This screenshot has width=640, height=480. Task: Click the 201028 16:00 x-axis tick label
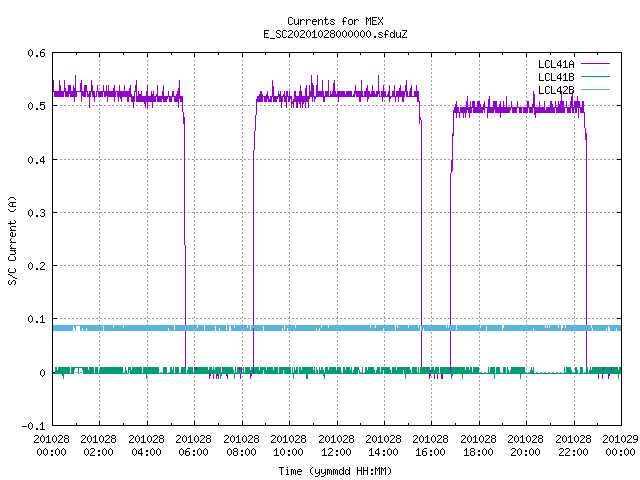click(431, 446)
